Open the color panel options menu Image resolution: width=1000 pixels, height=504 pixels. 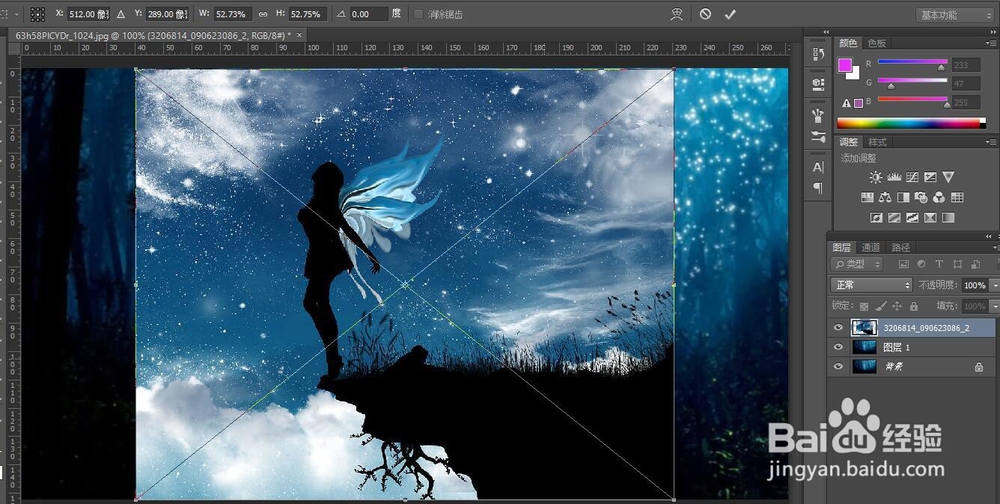(x=992, y=43)
